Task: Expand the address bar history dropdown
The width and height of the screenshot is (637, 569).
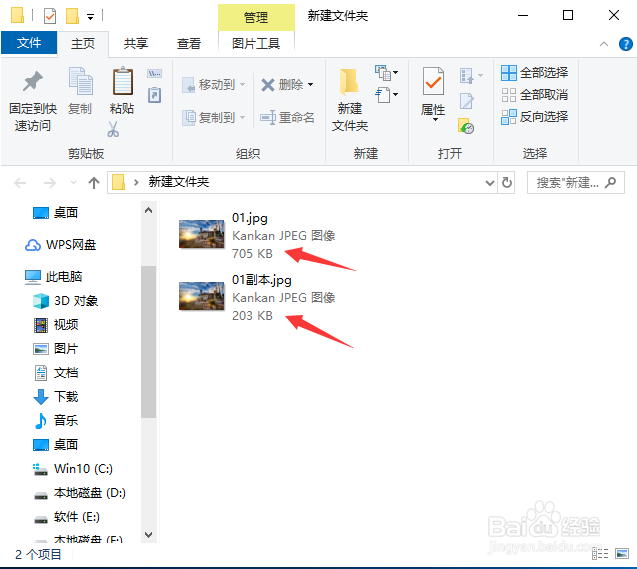Action: [x=490, y=183]
